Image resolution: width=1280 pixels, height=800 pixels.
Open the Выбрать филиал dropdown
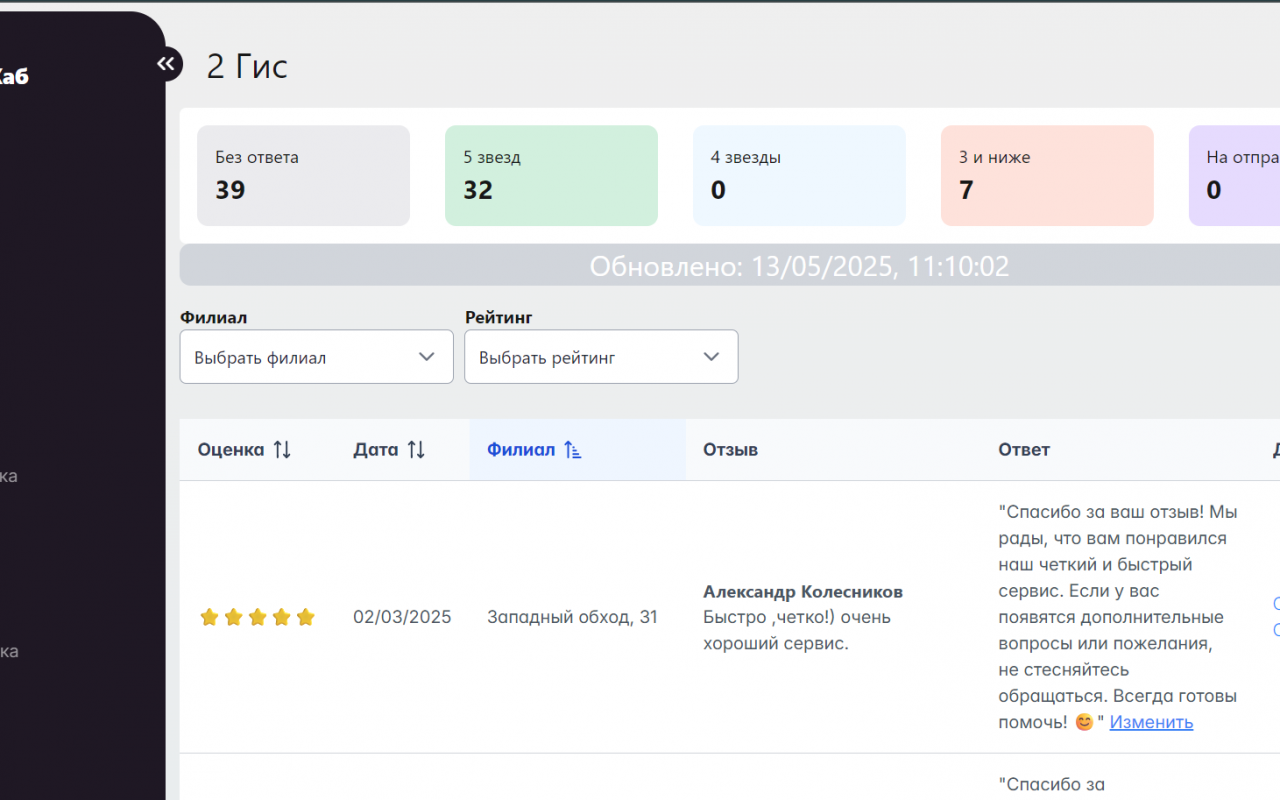tap(317, 357)
